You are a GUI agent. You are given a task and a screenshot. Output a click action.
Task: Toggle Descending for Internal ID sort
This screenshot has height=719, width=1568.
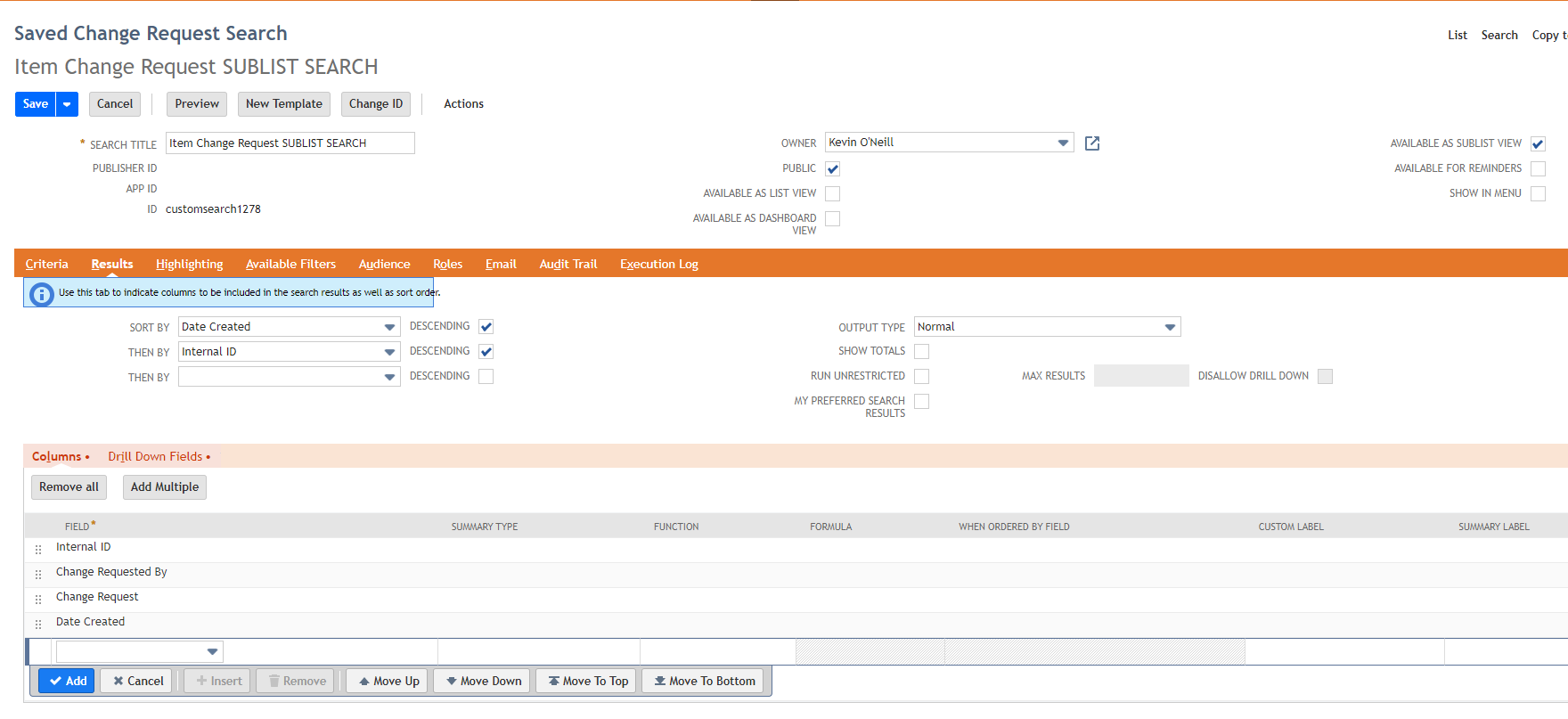pyautogui.click(x=486, y=352)
